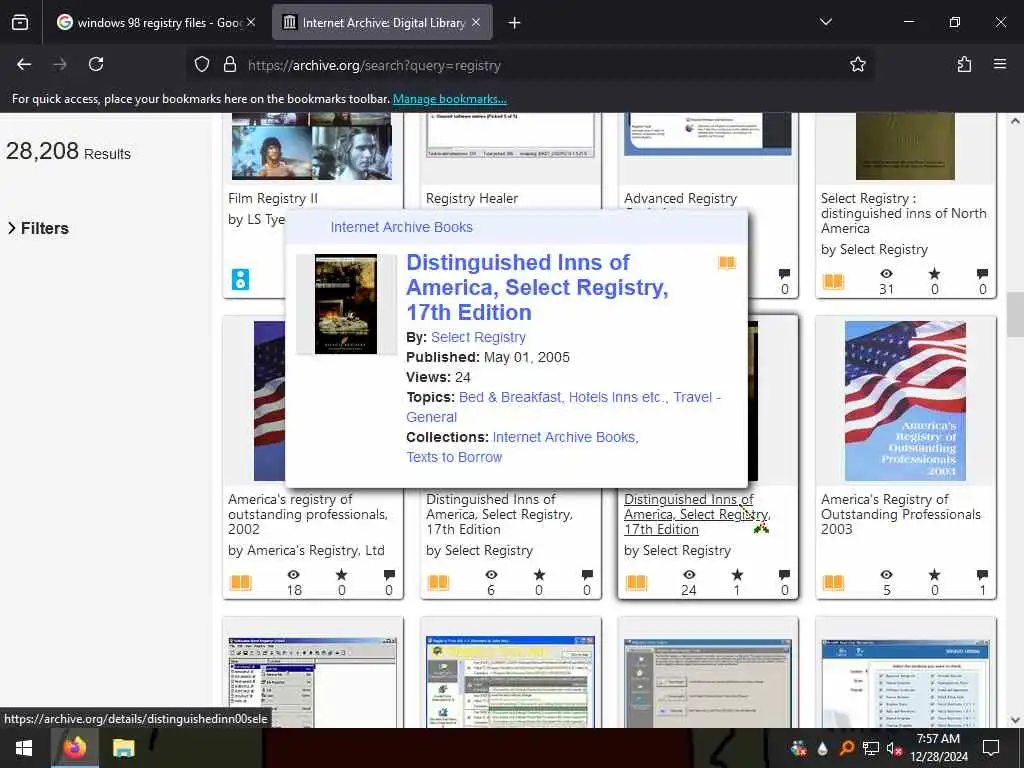This screenshot has width=1024, height=768.
Task: Click reviews bubble on Select Registry North America card
Action: pos(982,274)
